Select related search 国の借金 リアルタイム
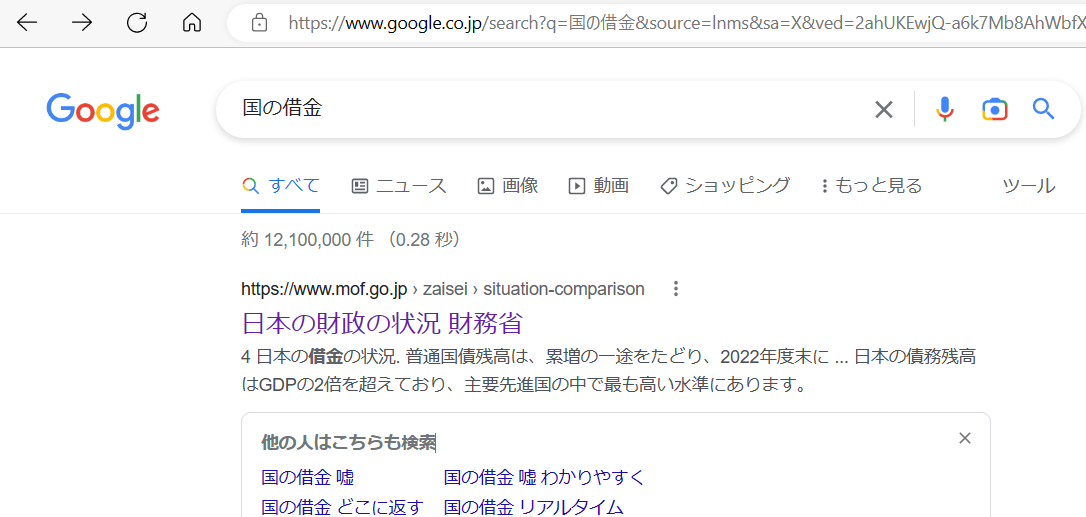1086x517 pixels. click(x=533, y=507)
